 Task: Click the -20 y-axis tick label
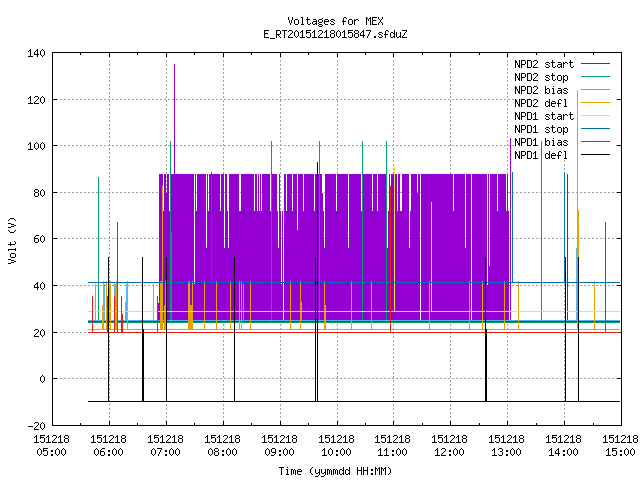pos(36,426)
